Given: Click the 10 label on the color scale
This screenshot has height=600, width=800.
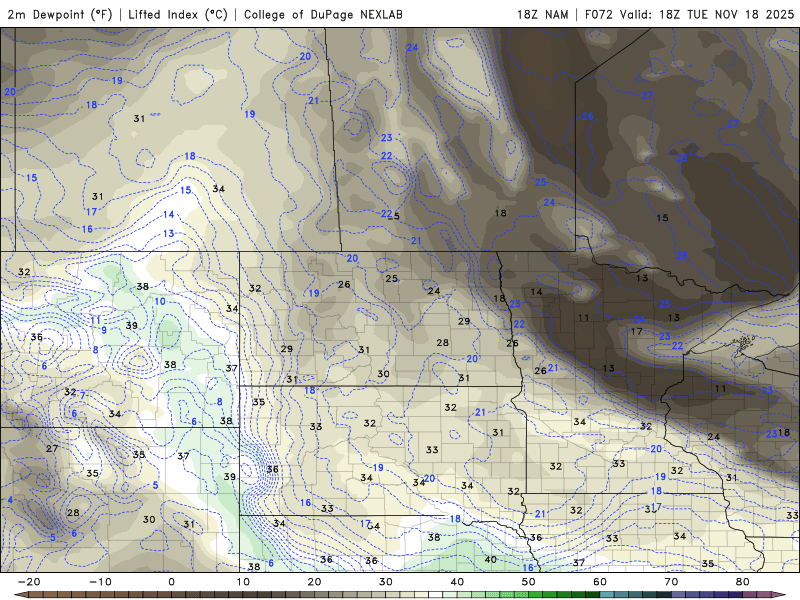Looking at the screenshot, I should click(243, 582).
